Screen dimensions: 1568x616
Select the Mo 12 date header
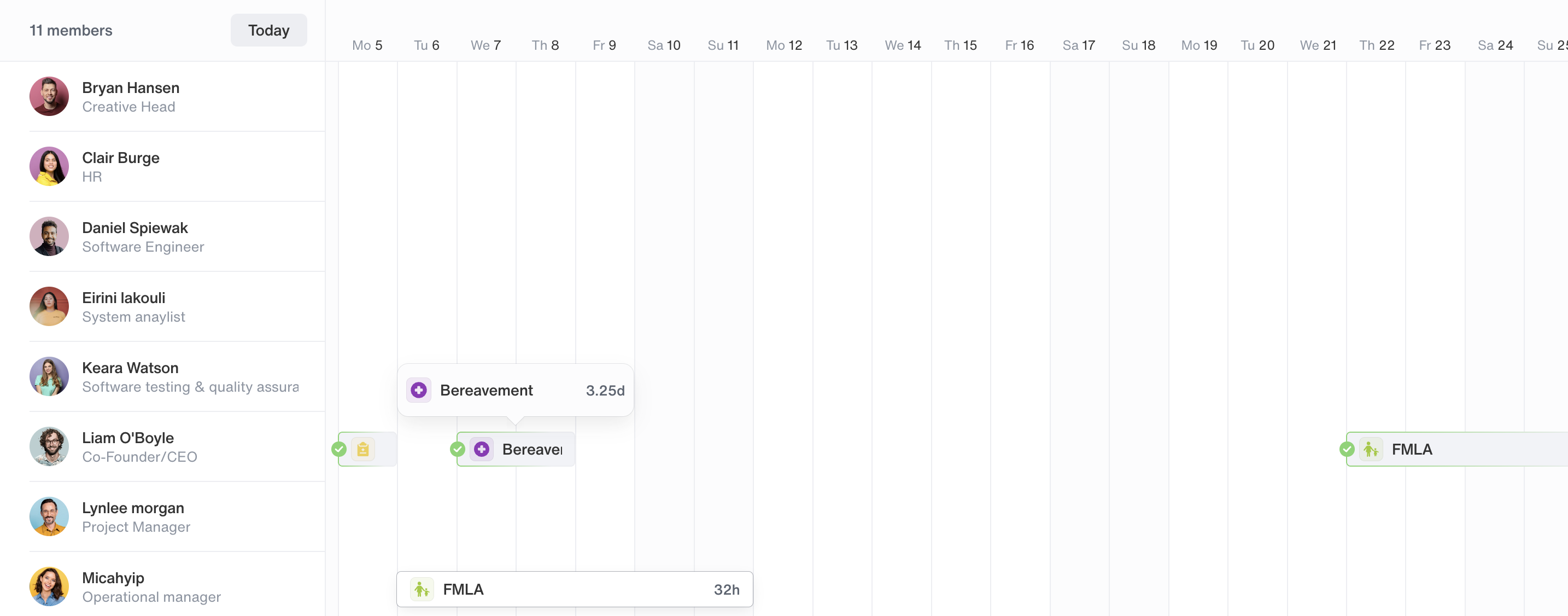(784, 45)
